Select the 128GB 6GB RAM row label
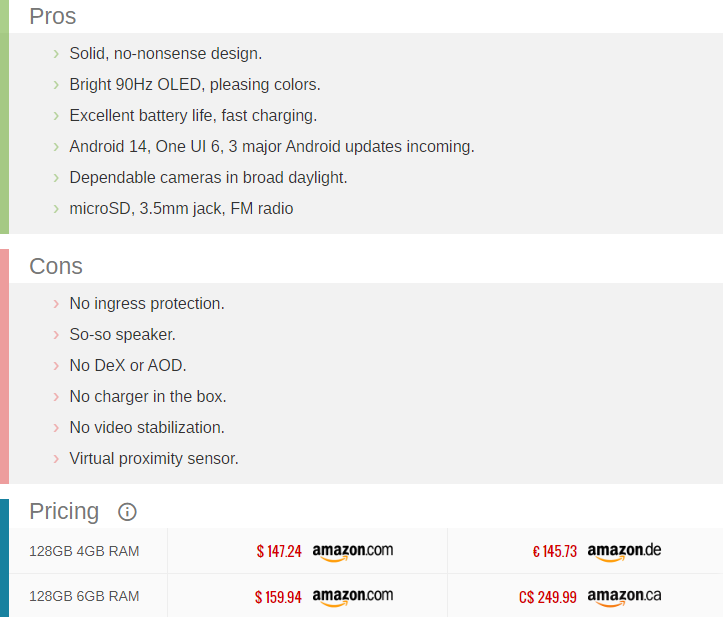The height and width of the screenshot is (617, 723). point(84,596)
